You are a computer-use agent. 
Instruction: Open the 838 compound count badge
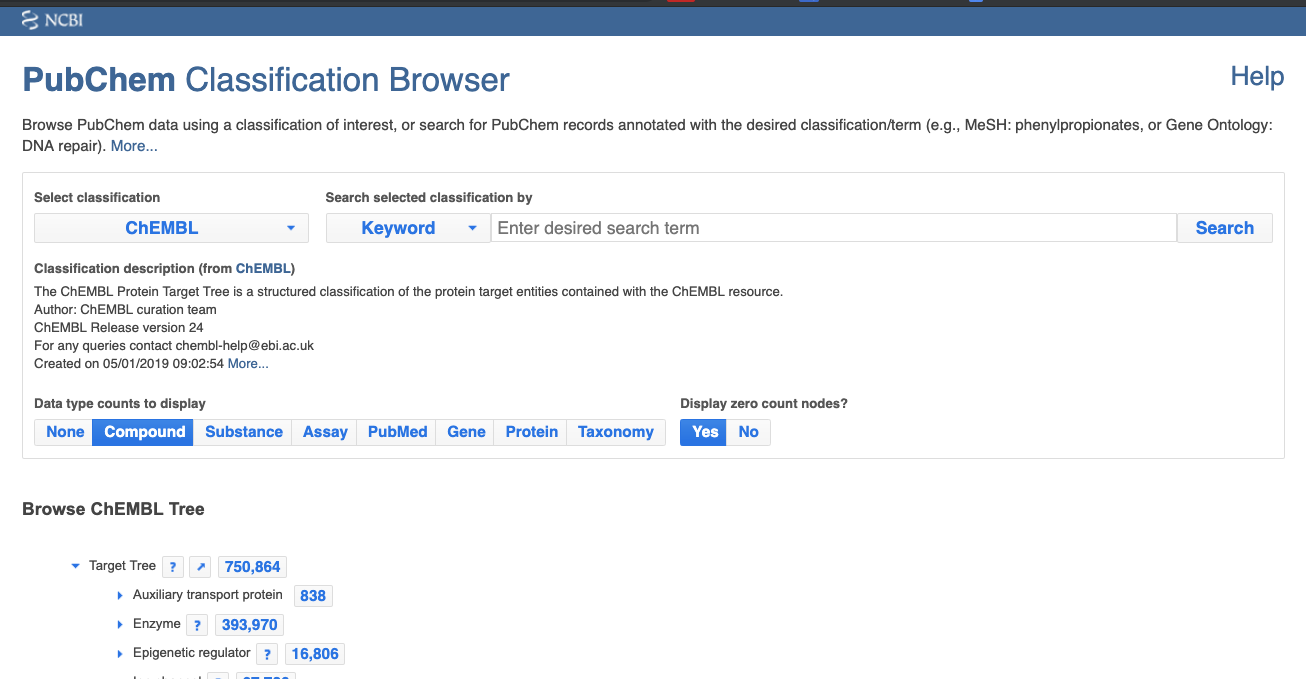click(x=313, y=596)
